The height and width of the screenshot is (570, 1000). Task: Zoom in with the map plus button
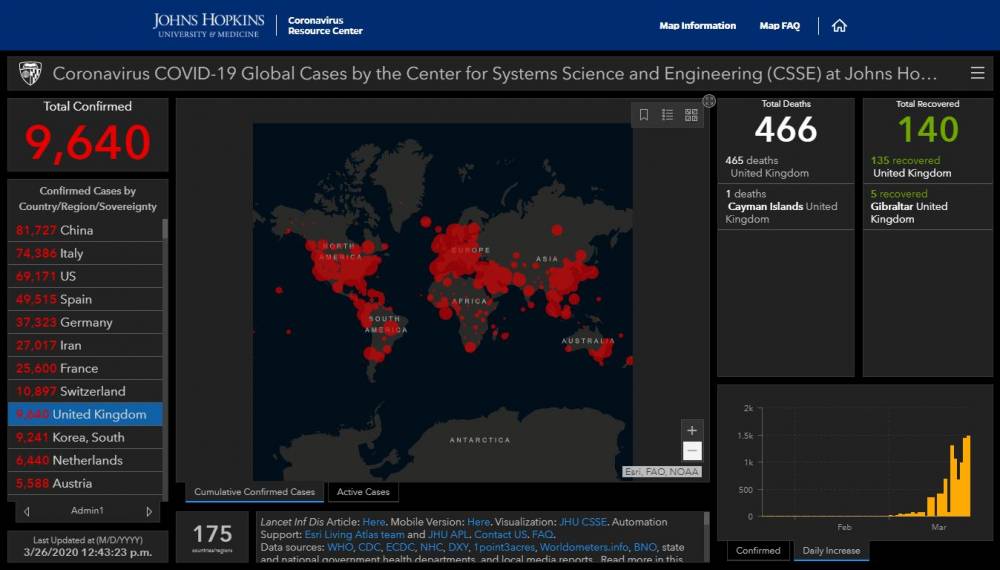point(692,430)
